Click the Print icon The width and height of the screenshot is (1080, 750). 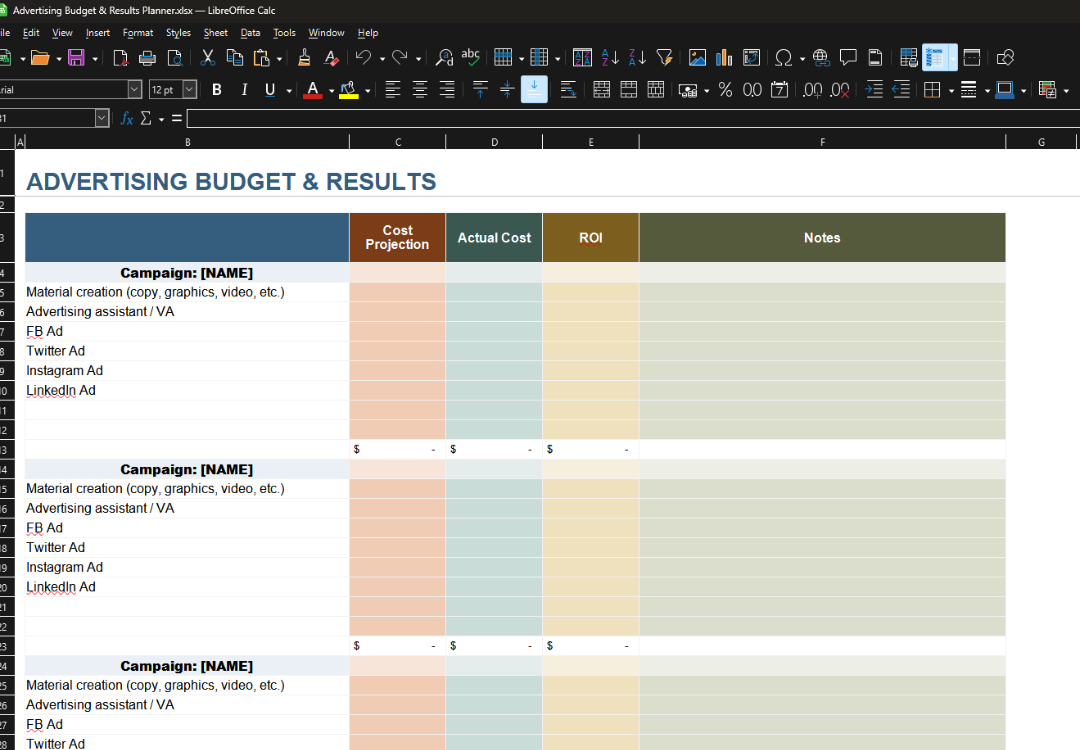147,58
